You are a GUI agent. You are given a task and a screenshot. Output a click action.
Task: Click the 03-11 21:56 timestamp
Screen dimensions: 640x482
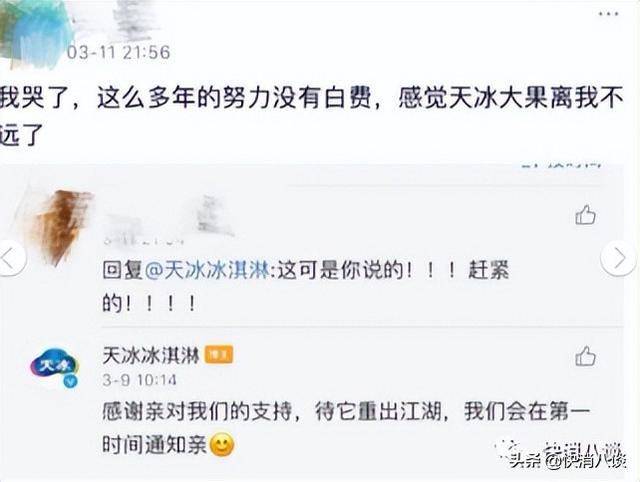coord(118,52)
